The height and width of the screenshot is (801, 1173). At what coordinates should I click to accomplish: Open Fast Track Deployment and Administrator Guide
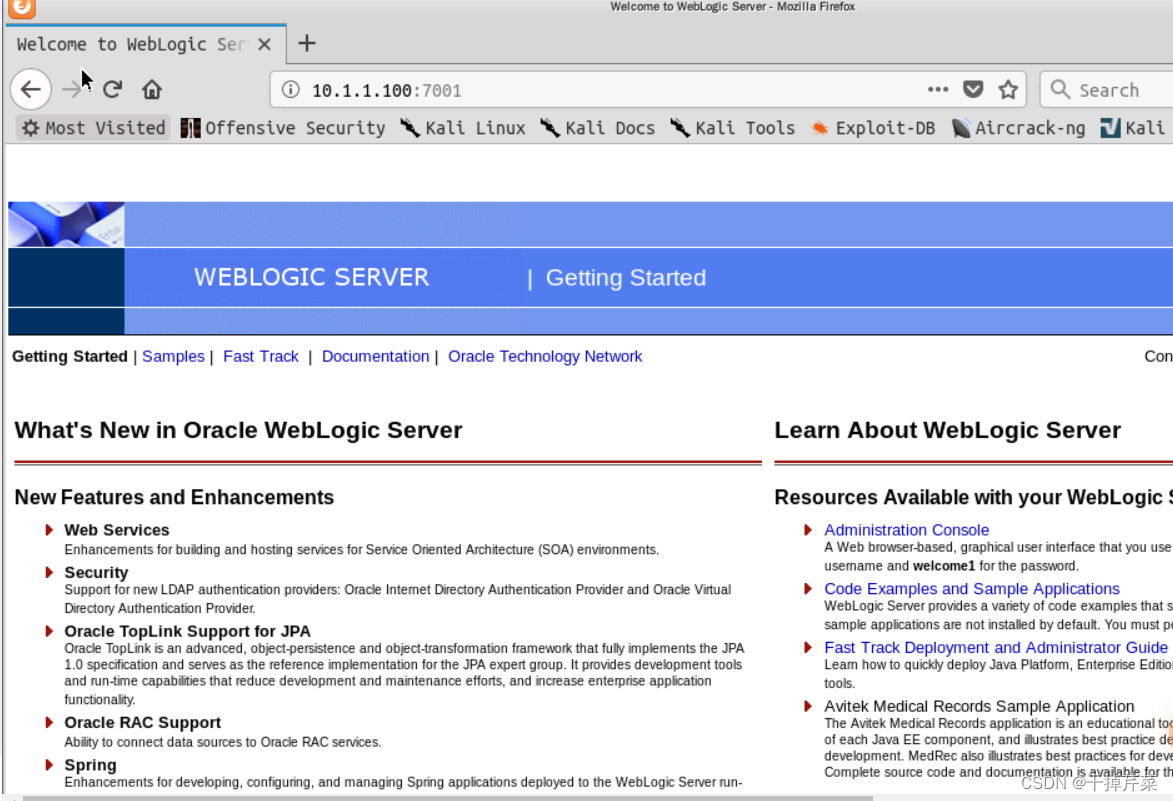996,648
